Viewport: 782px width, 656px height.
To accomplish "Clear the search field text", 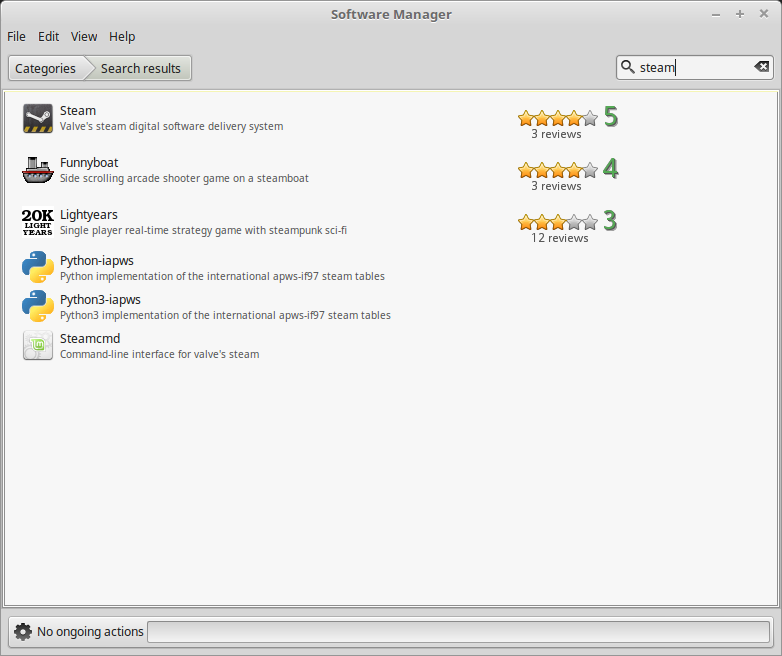I will pos(762,67).
